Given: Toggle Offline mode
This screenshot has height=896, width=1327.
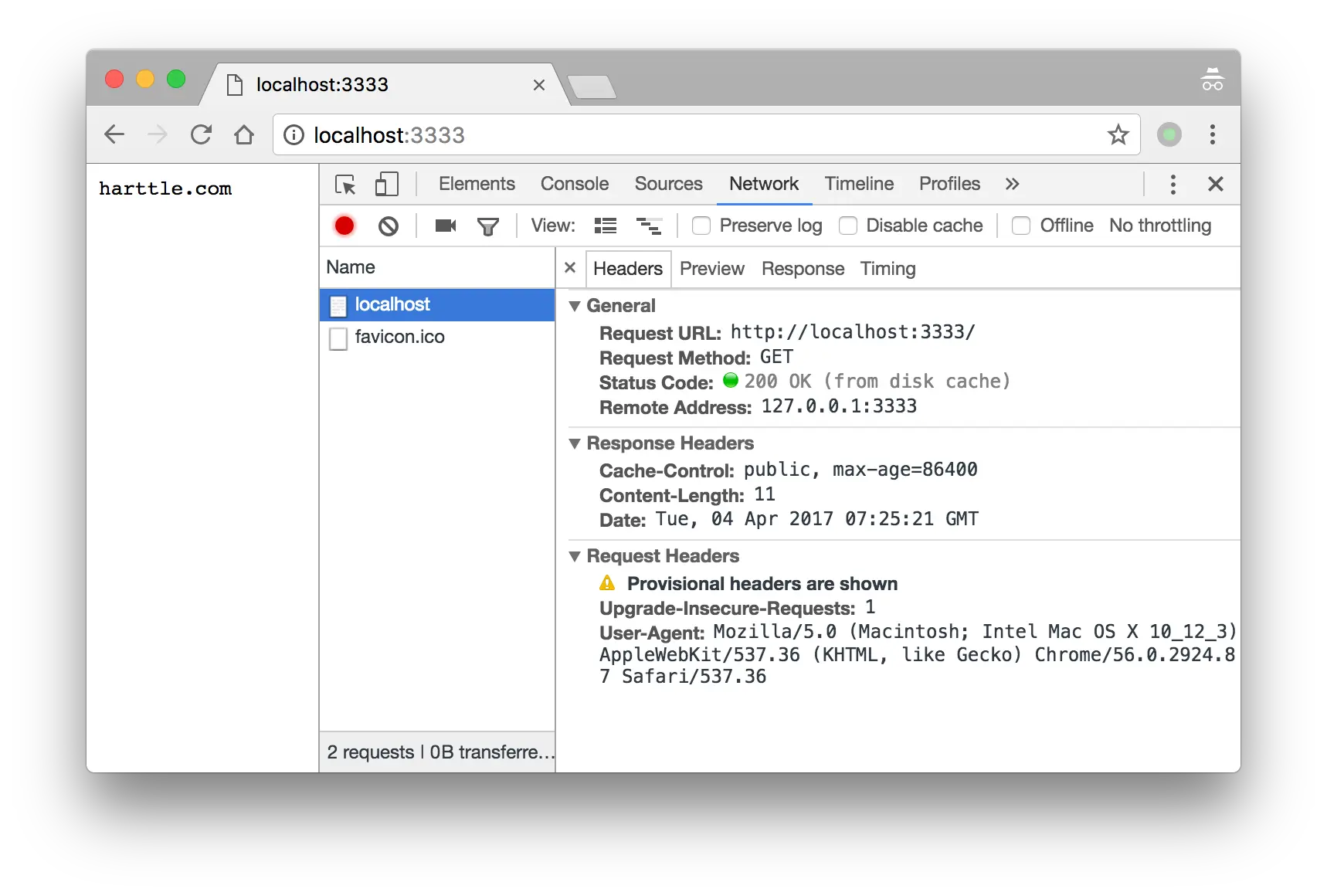Looking at the screenshot, I should click(1021, 226).
